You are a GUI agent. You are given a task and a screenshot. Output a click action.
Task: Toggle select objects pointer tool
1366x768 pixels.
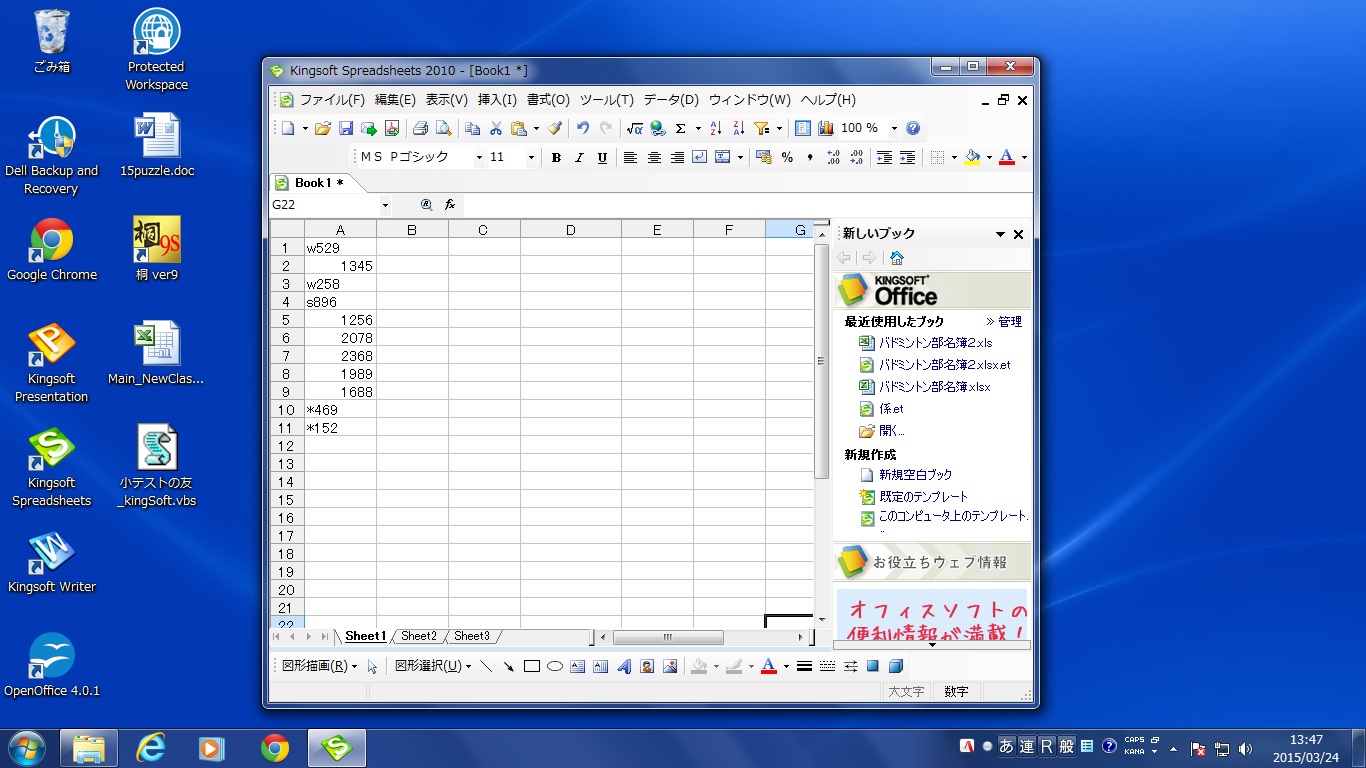tap(372, 666)
